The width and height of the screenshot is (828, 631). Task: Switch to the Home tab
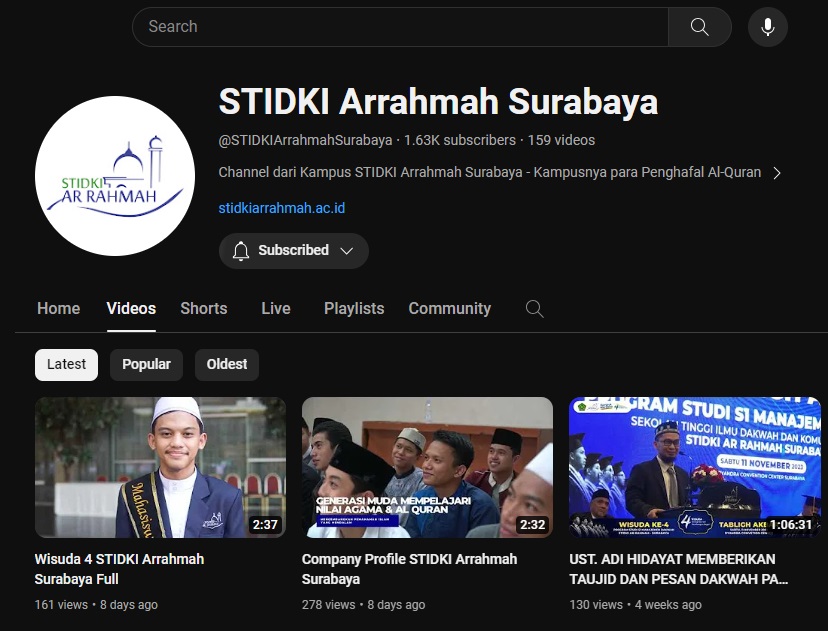coord(59,308)
